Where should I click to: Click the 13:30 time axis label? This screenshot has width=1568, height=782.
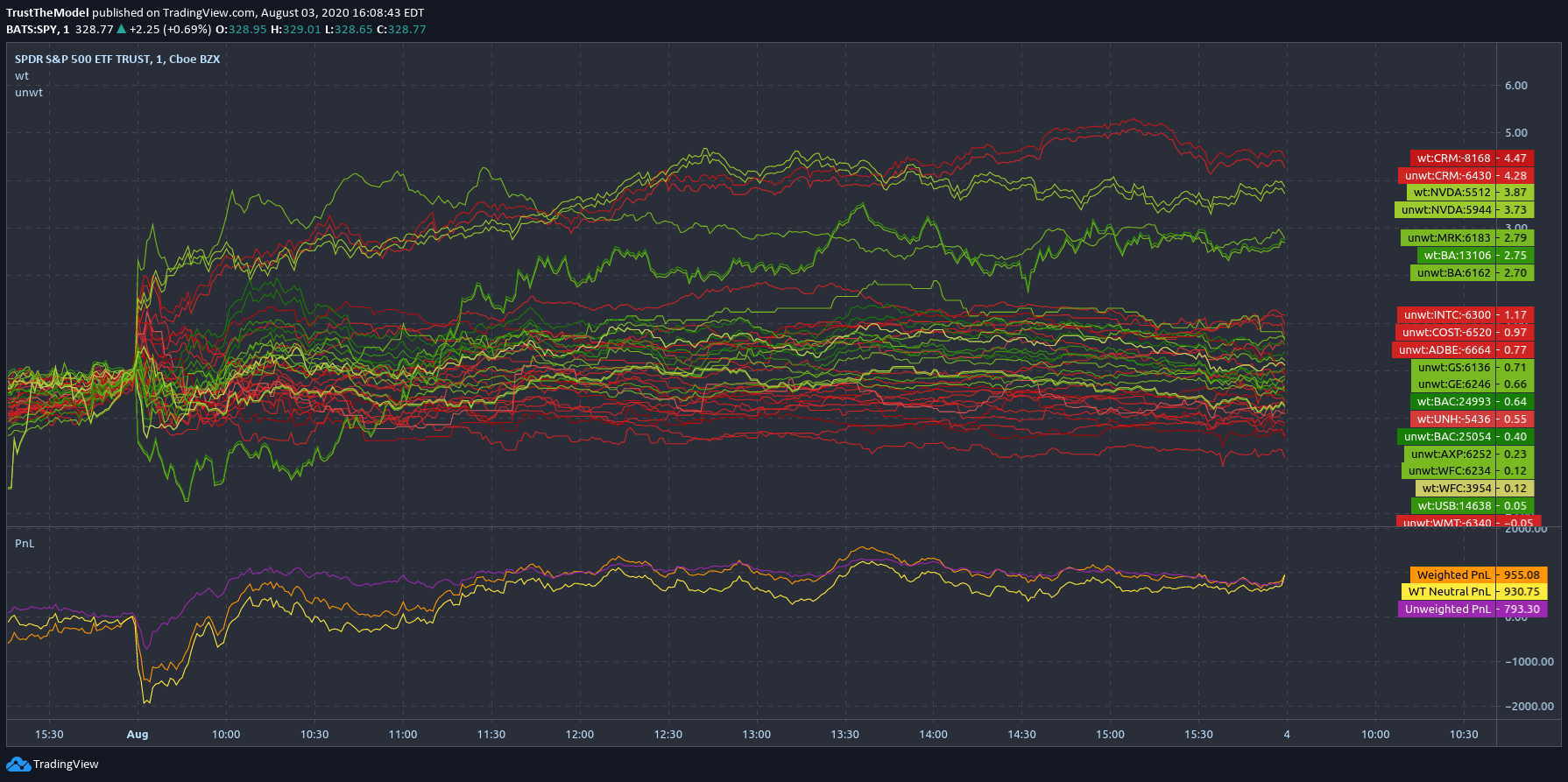(845, 735)
